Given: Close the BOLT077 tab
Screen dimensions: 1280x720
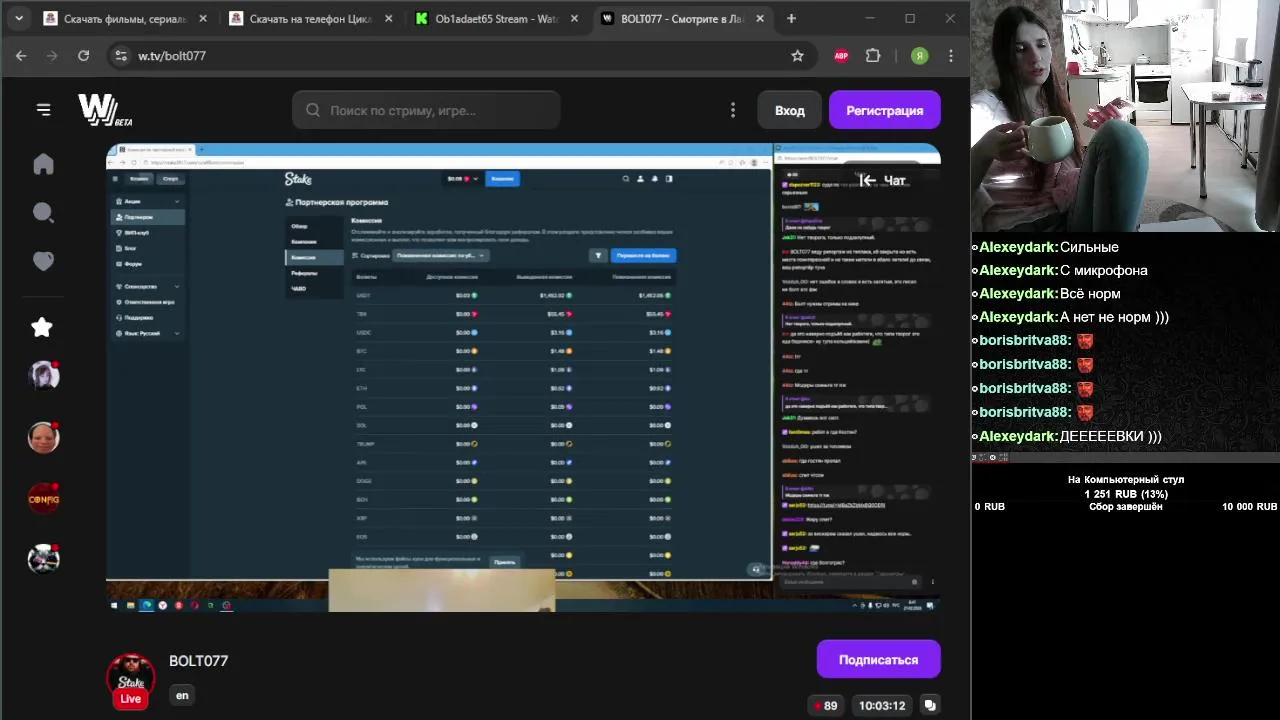Looking at the screenshot, I should pos(760,18).
